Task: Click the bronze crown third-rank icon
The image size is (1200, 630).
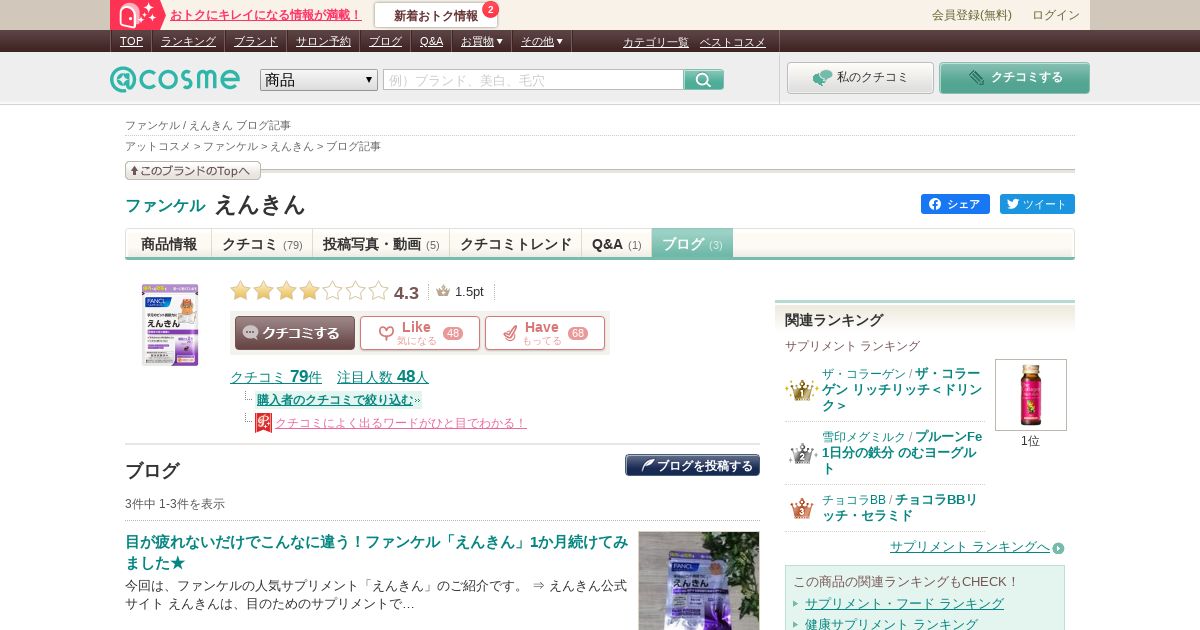Action: [x=801, y=508]
